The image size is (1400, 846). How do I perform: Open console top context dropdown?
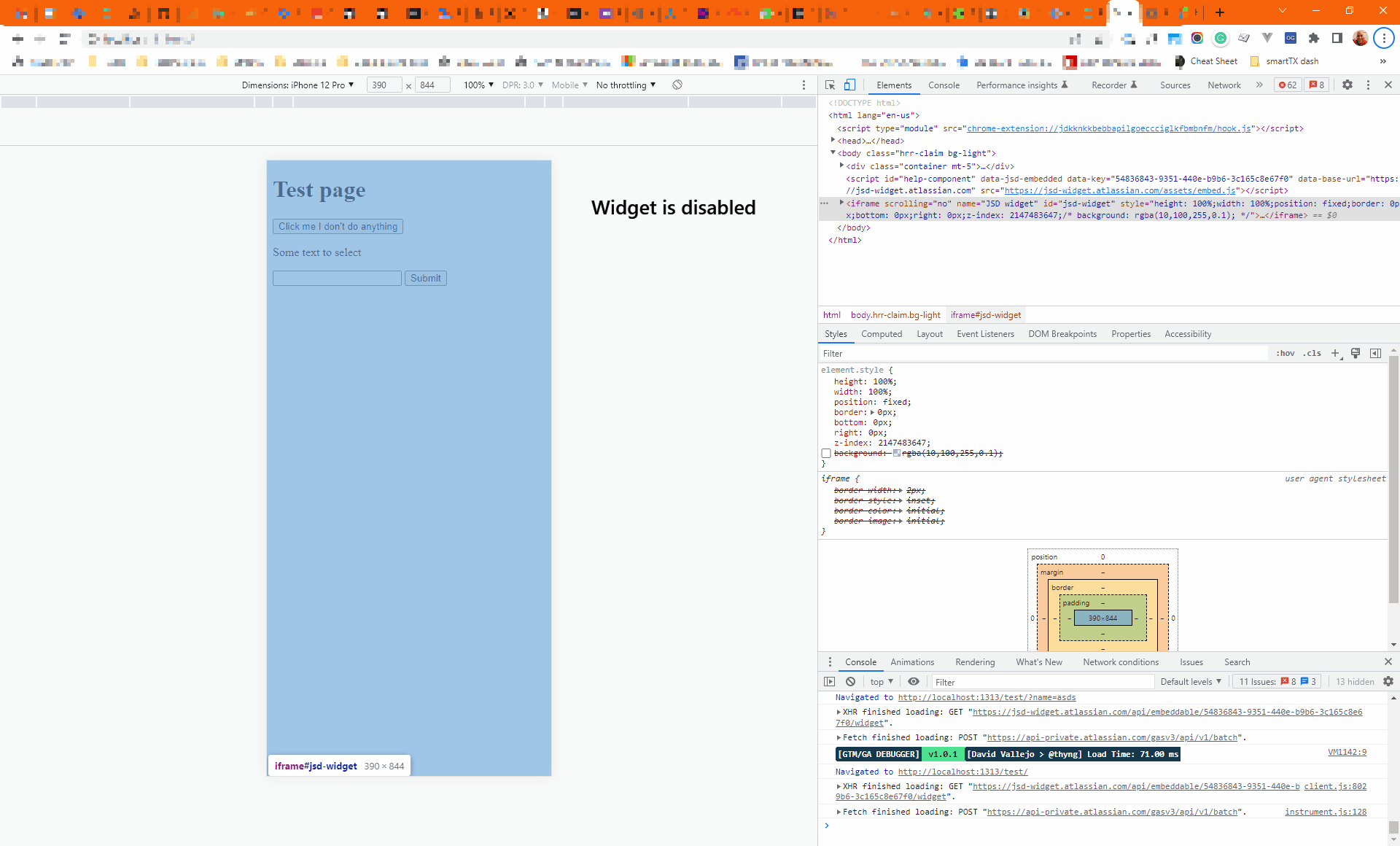click(882, 682)
